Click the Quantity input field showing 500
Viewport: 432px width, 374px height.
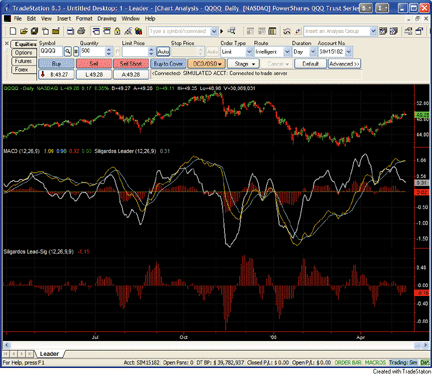click(x=93, y=52)
